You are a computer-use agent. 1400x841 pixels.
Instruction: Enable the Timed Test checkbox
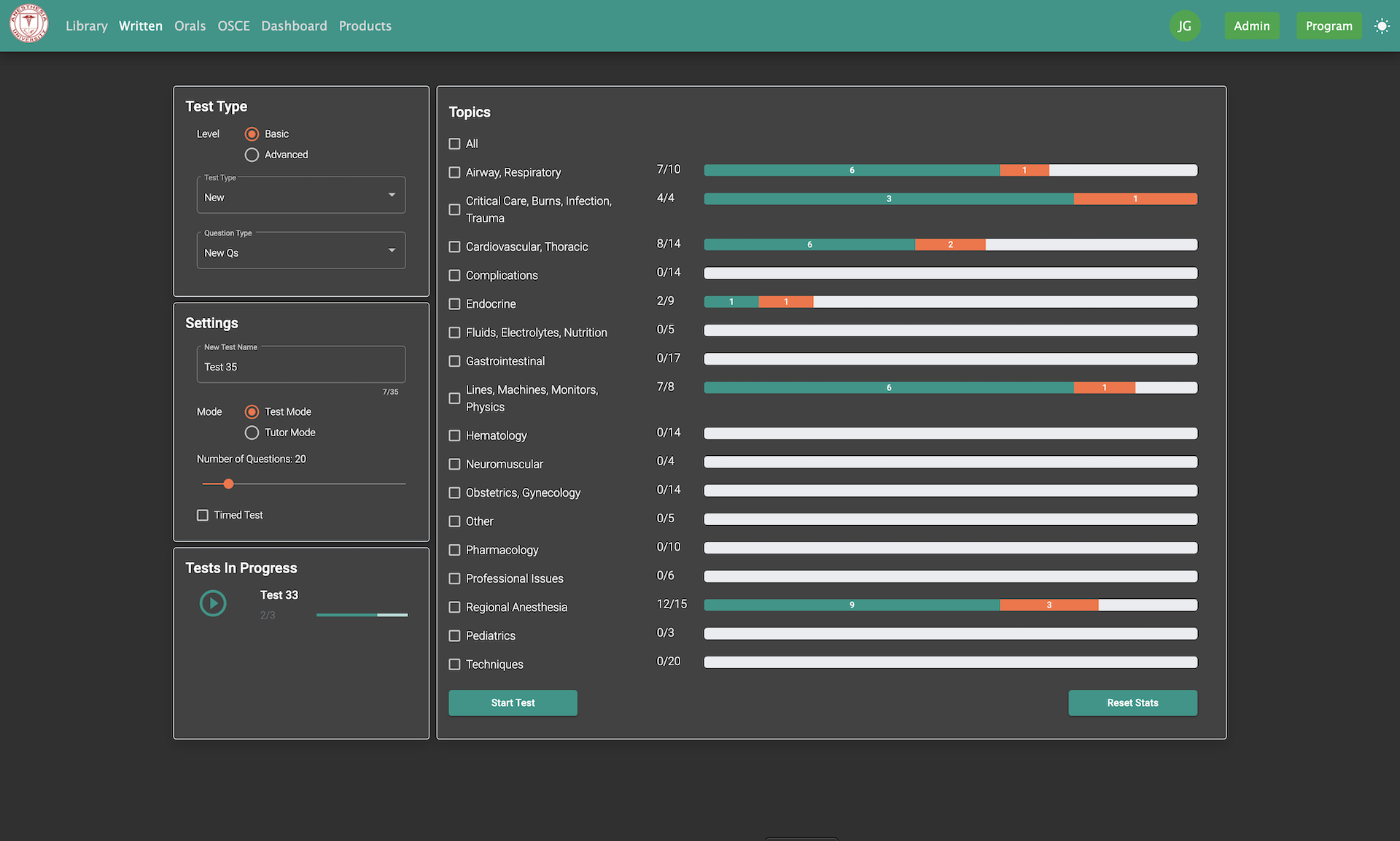tap(203, 515)
